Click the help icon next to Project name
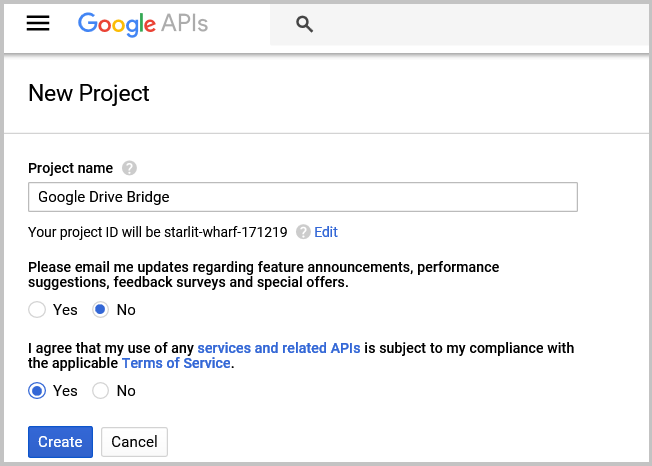 pos(129,168)
